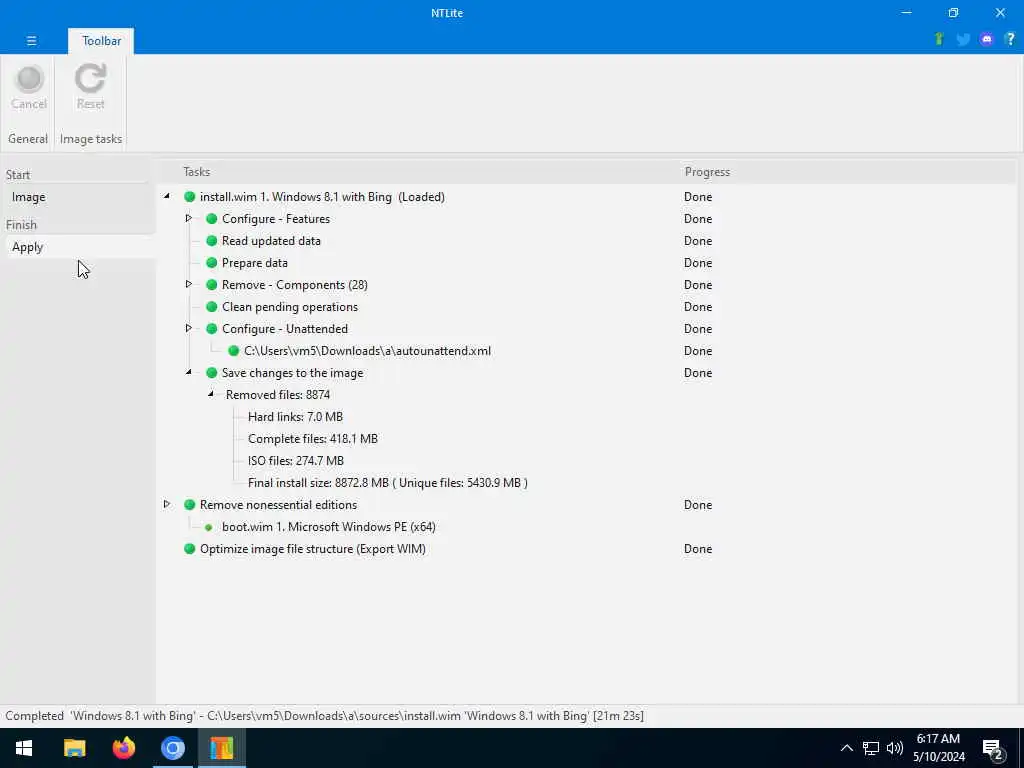Click the Cancel toolbar icon
The height and width of the screenshot is (768, 1024).
[x=29, y=87]
